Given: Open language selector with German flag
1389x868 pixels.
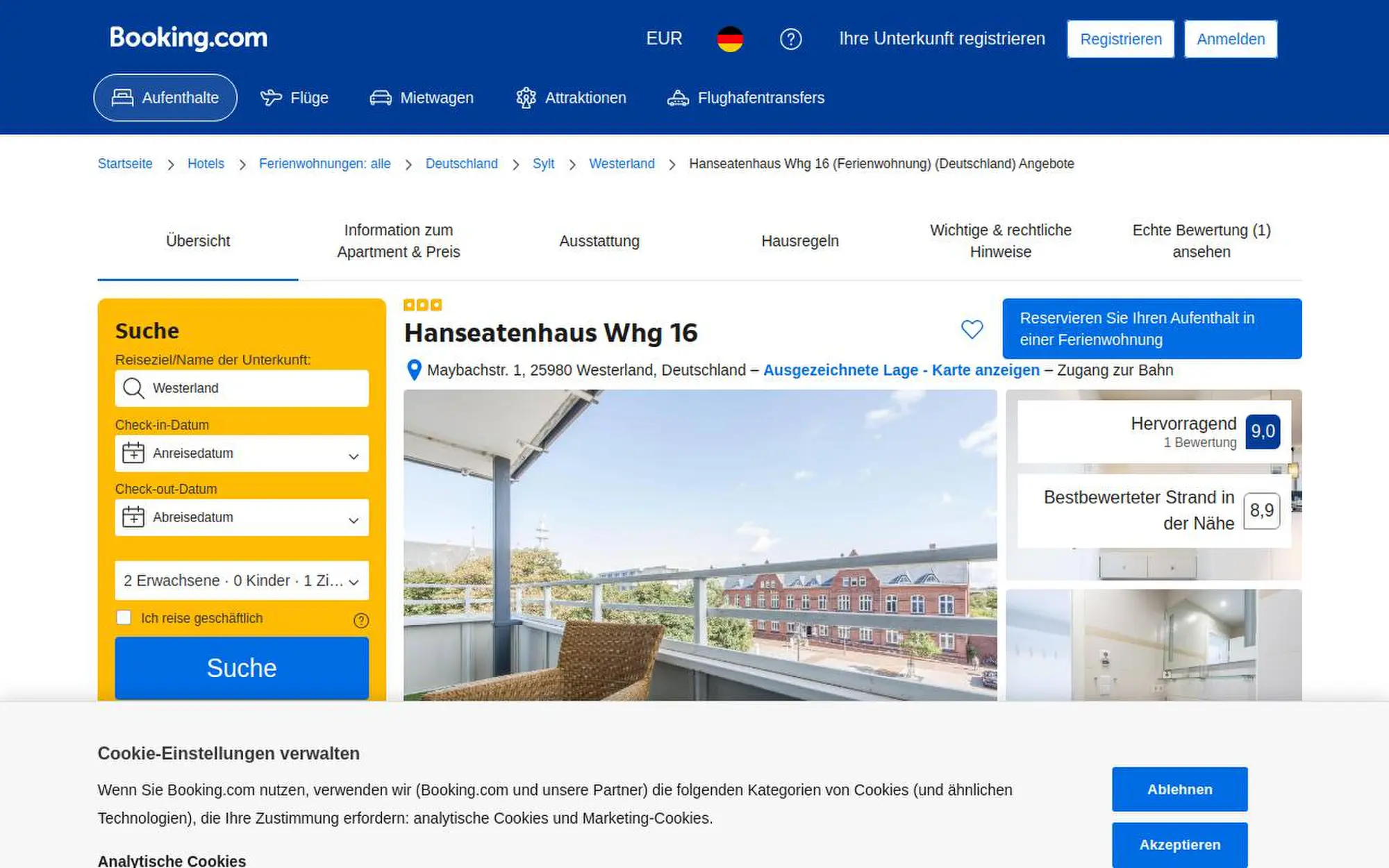Looking at the screenshot, I should click(x=730, y=39).
